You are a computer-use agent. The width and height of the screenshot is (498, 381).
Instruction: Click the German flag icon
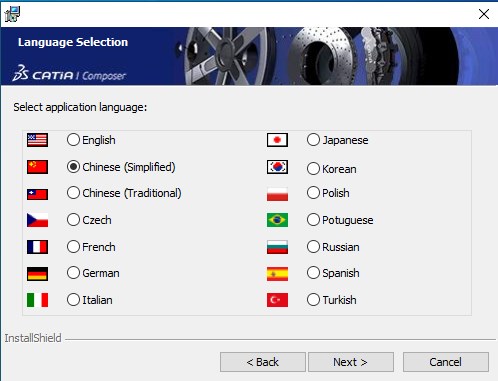tap(37, 274)
